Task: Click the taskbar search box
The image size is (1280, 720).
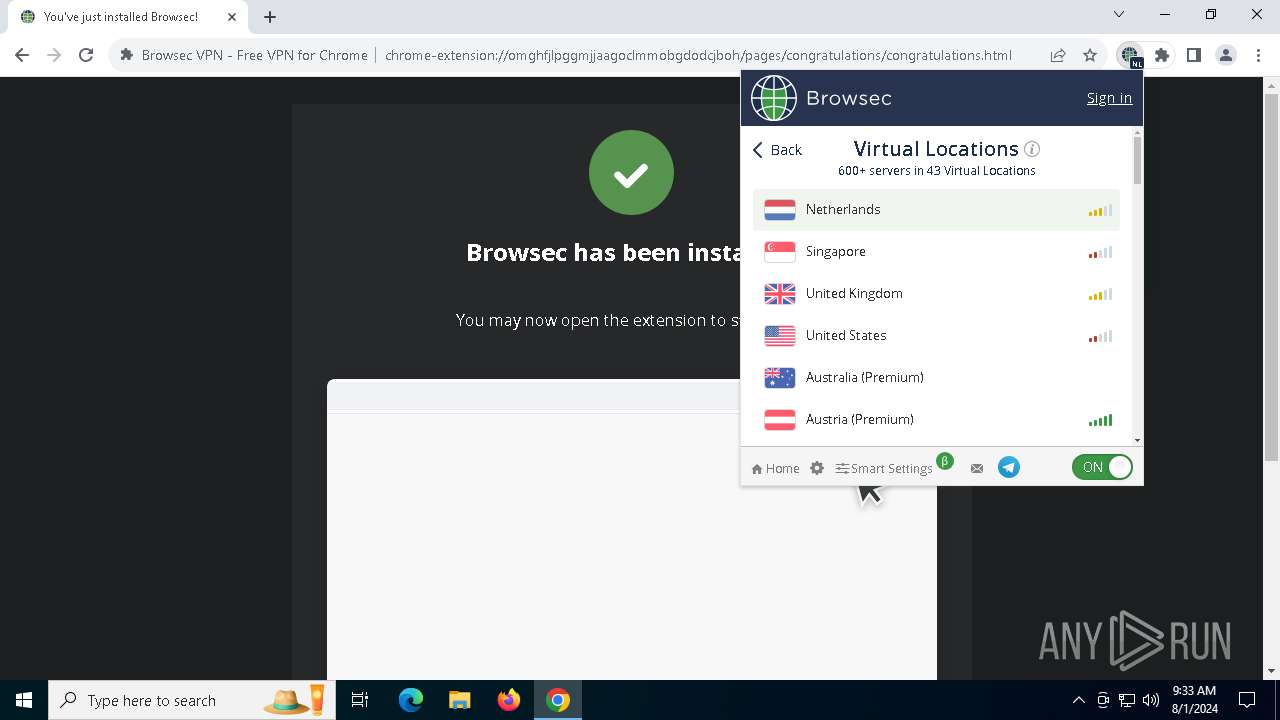Action: [x=193, y=700]
